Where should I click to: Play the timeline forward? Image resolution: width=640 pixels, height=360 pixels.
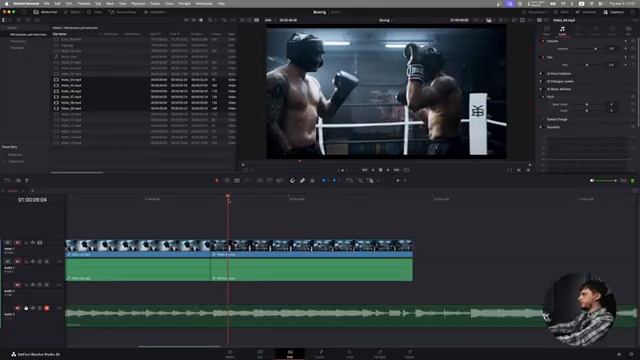point(388,170)
